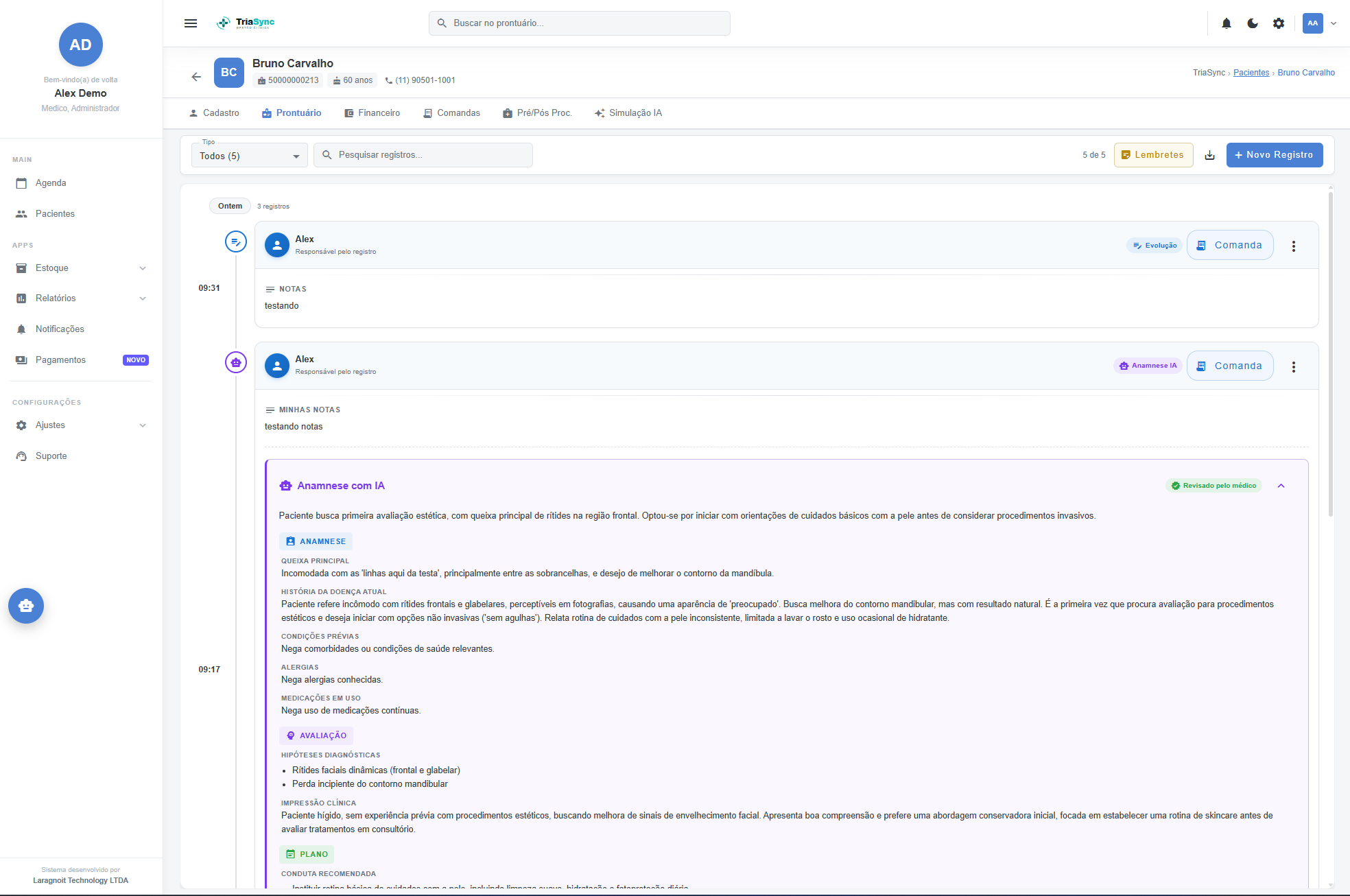Expand Estoque sidebar menu
The image size is (1350, 896).
81,268
